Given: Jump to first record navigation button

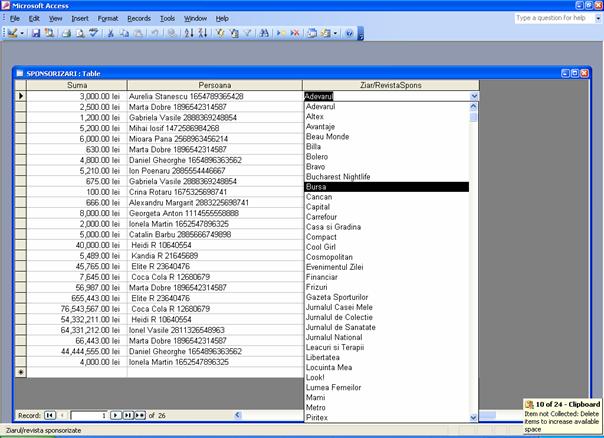Looking at the screenshot, I should point(49,414).
